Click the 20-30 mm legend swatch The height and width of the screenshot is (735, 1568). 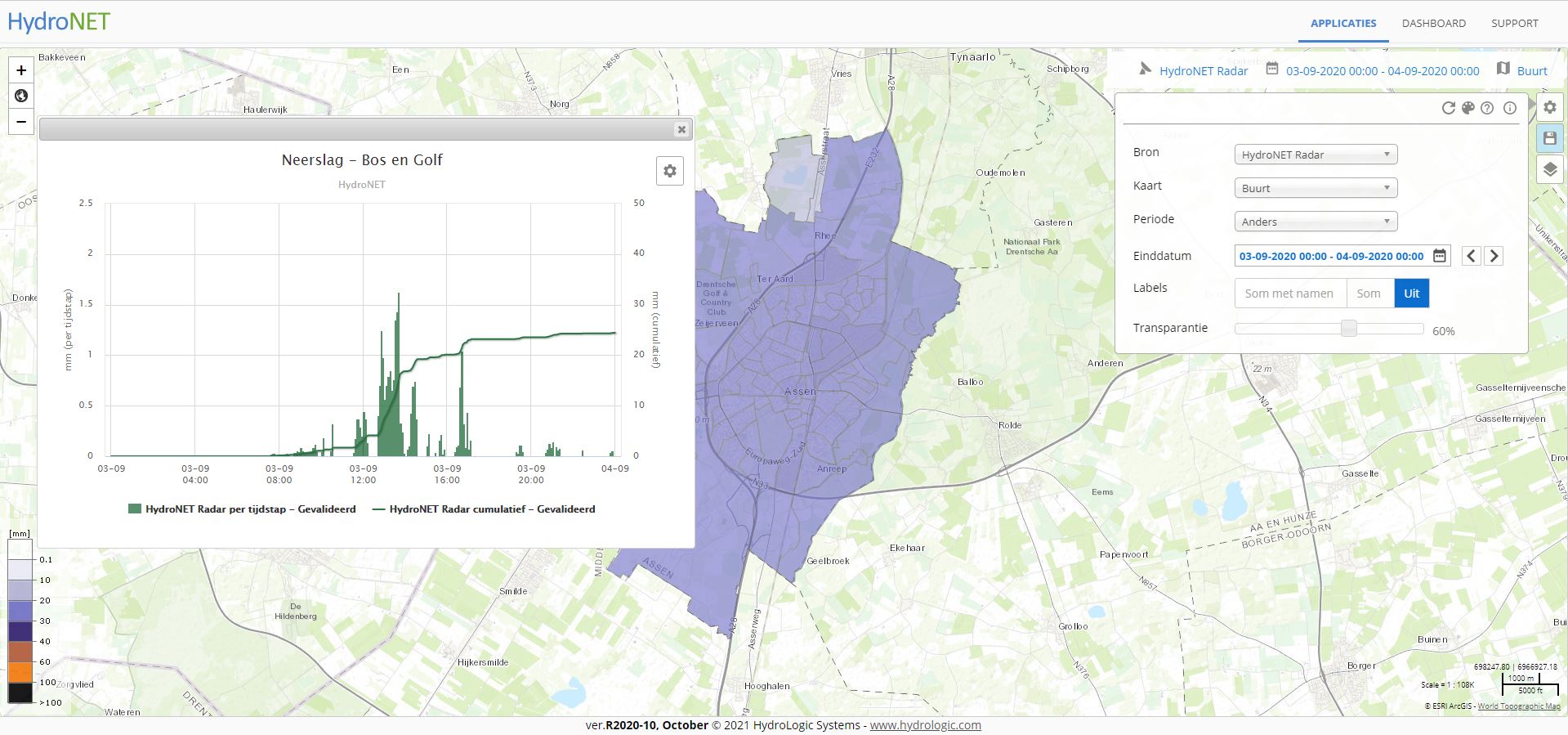pos(20,611)
